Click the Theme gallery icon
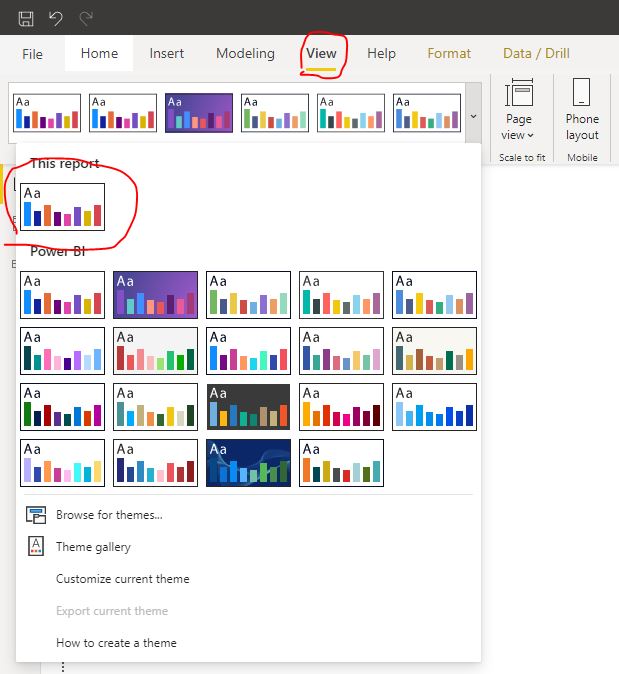This screenshot has height=674, width=619. click(x=36, y=546)
